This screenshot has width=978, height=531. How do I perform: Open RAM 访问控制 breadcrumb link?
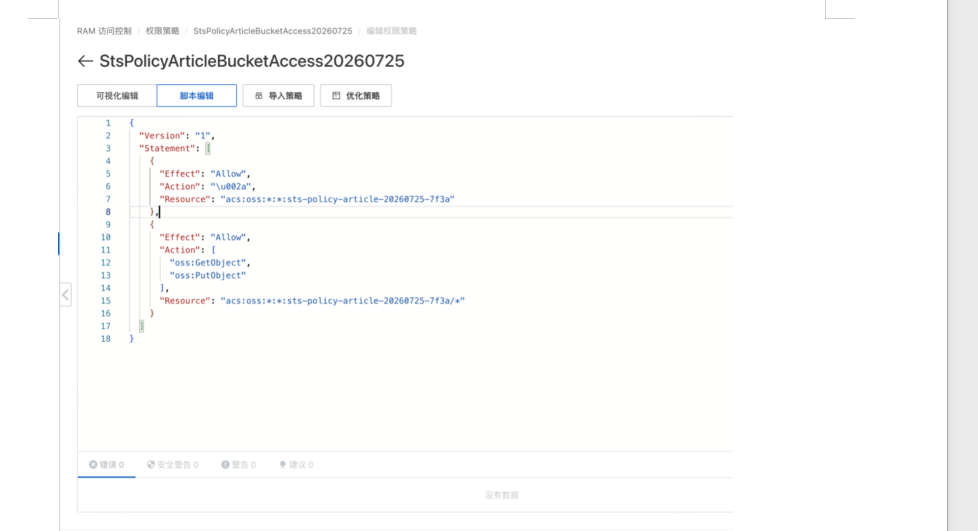point(104,31)
